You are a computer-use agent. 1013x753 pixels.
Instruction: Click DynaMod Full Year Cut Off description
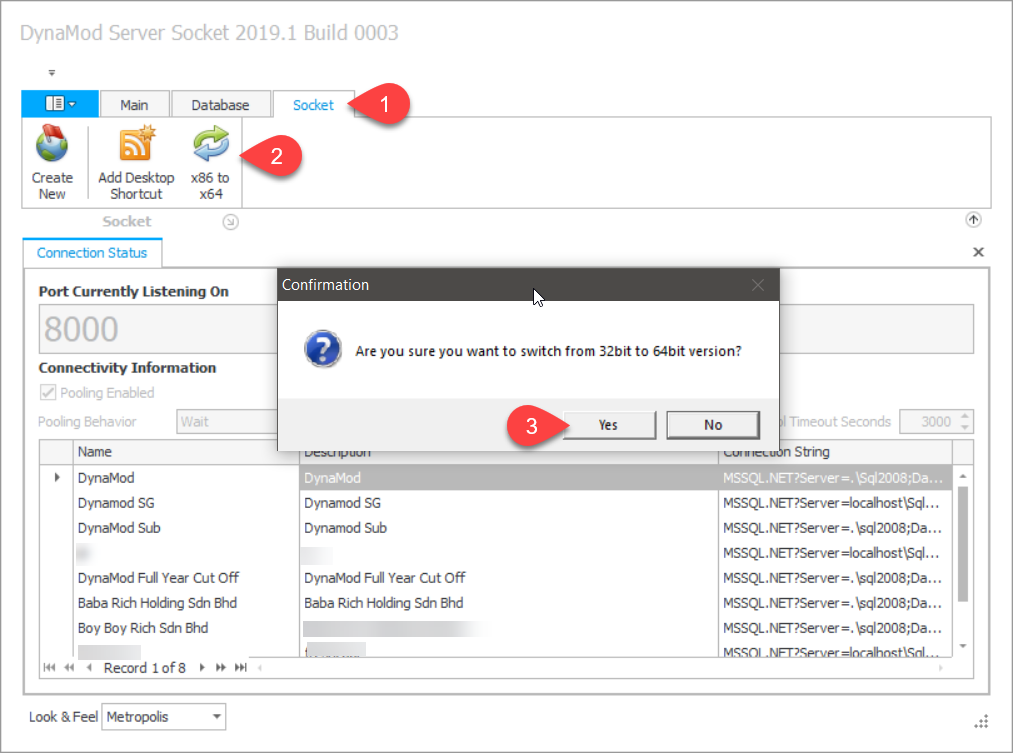click(509, 577)
